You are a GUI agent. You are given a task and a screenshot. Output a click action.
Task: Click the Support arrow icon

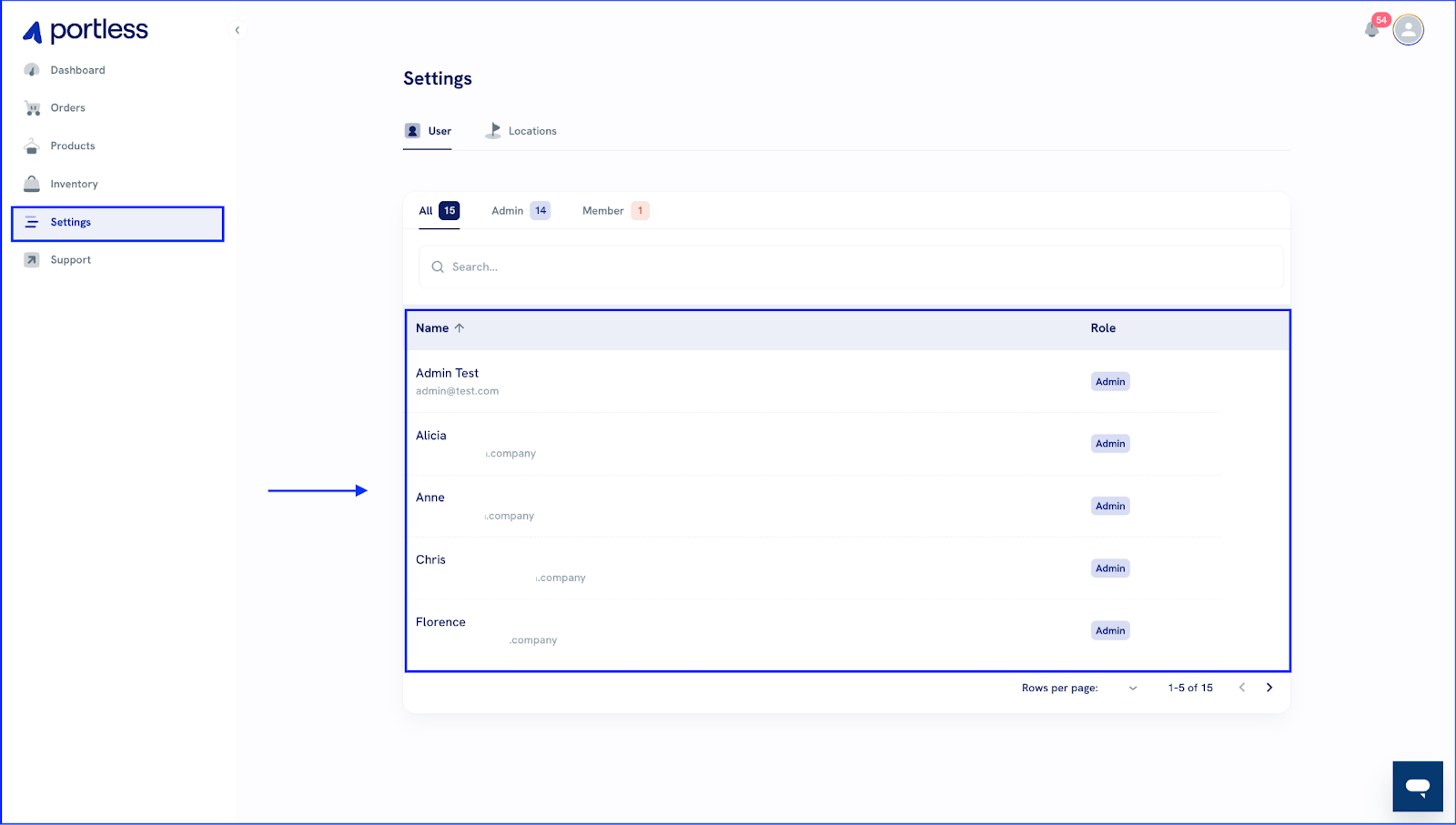click(32, 260)
